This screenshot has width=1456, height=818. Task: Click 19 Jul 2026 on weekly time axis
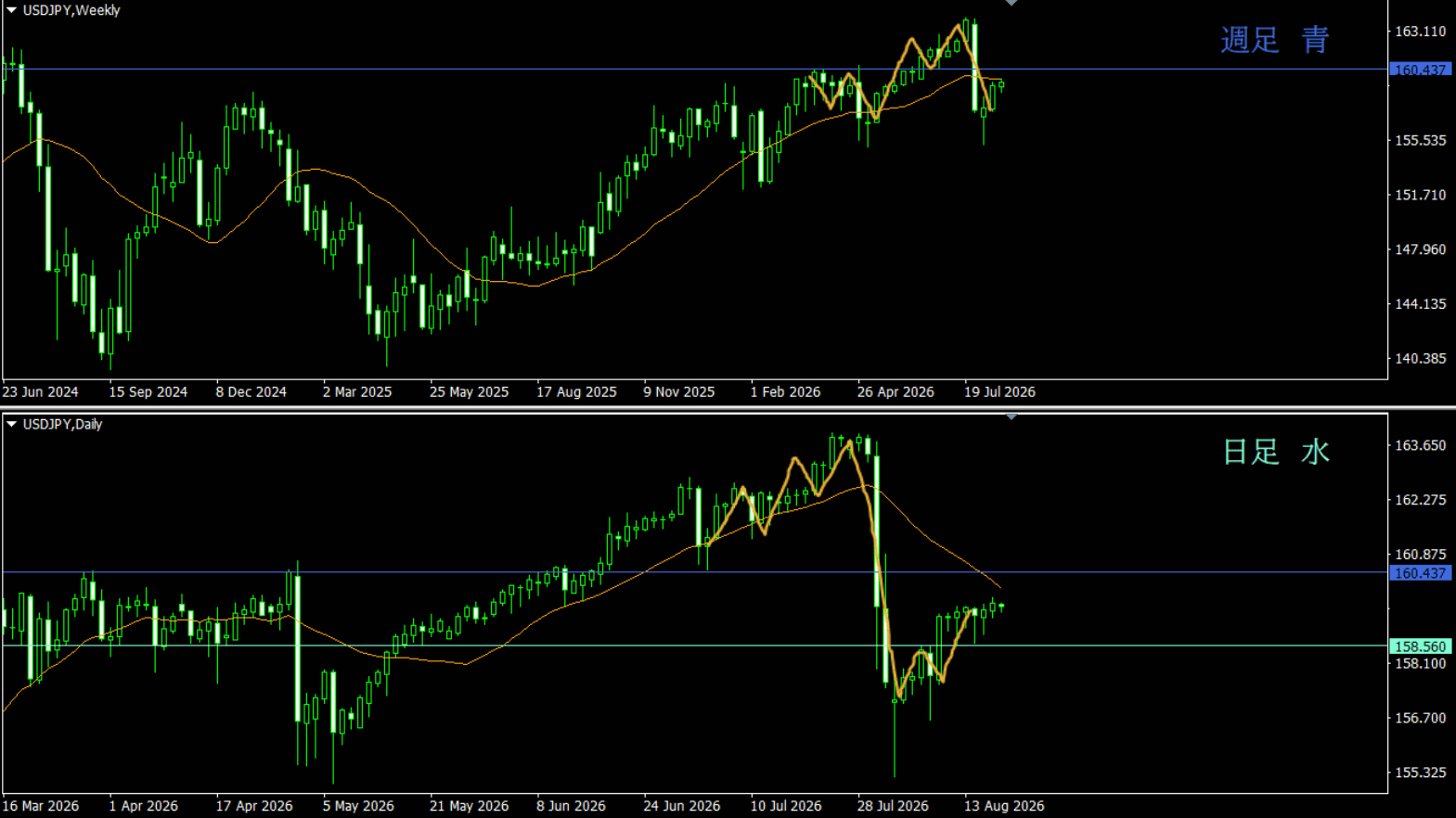[x=999, y=392]
